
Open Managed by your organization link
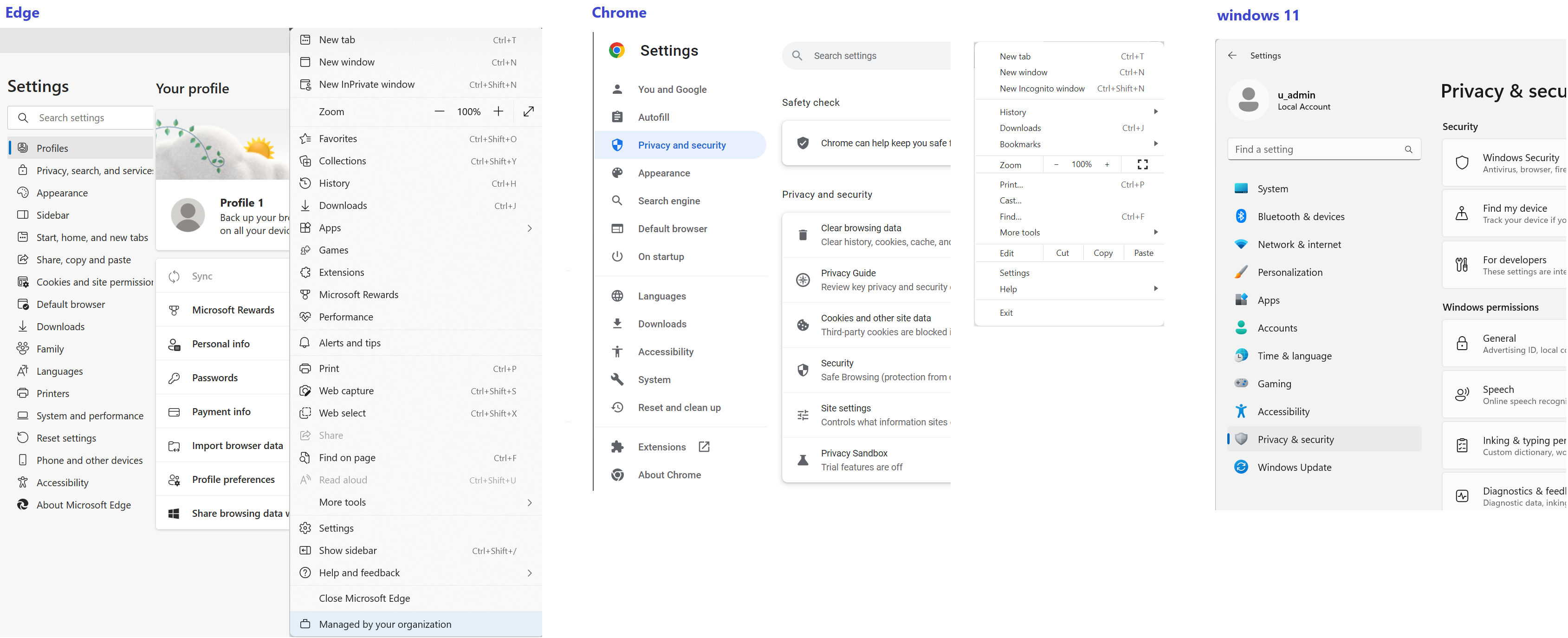(x=385, y=624)
